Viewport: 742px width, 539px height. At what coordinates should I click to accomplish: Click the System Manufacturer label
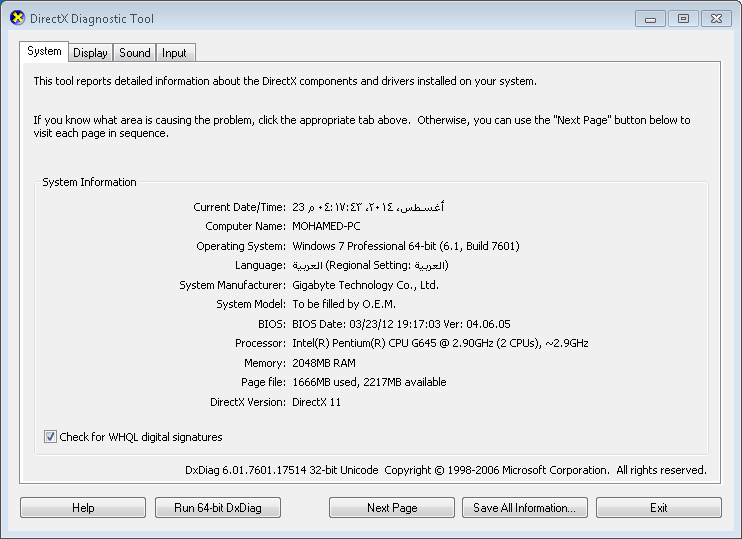pyautogui.click(x=232, y=285)
